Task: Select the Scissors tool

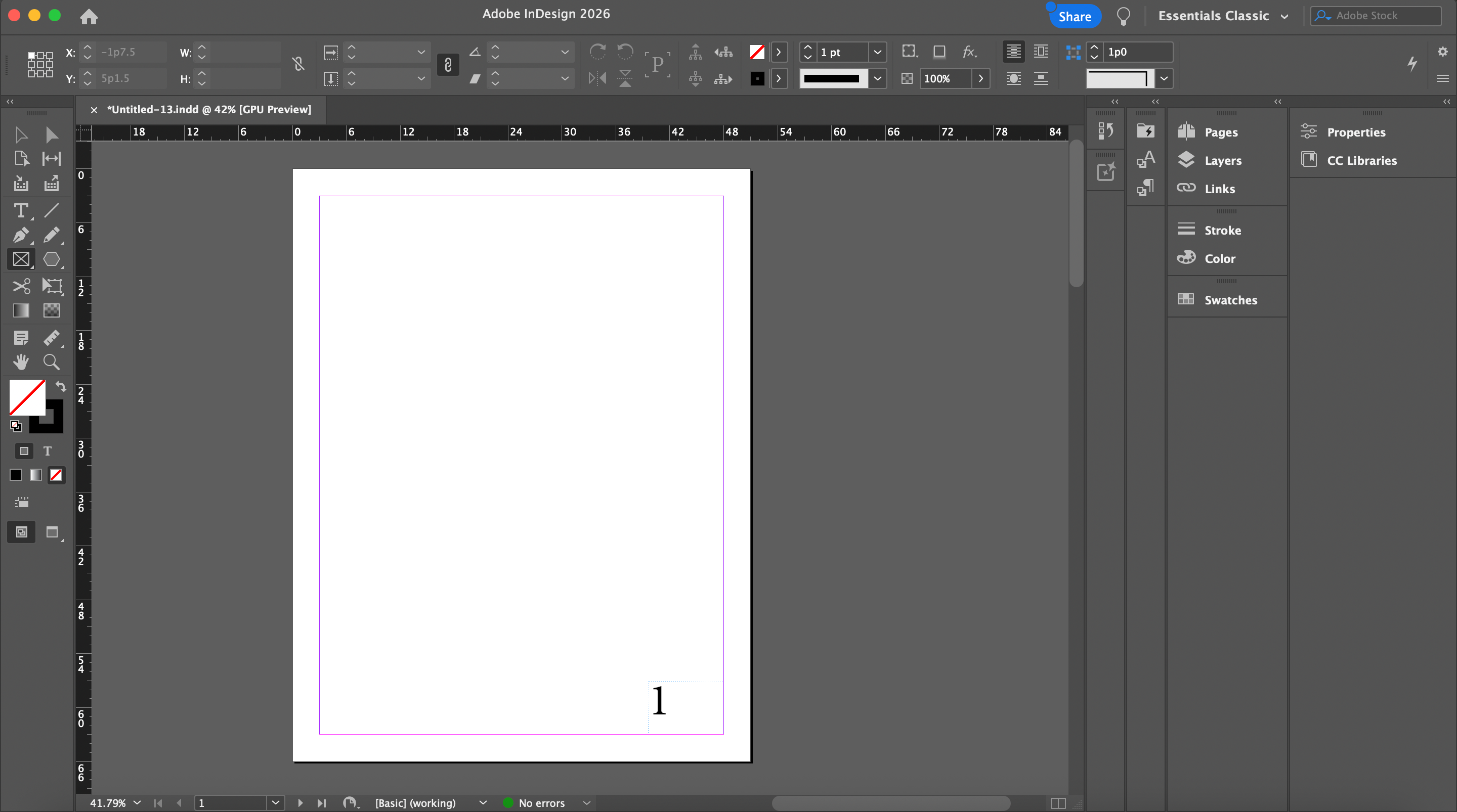Action: point(21,286)
